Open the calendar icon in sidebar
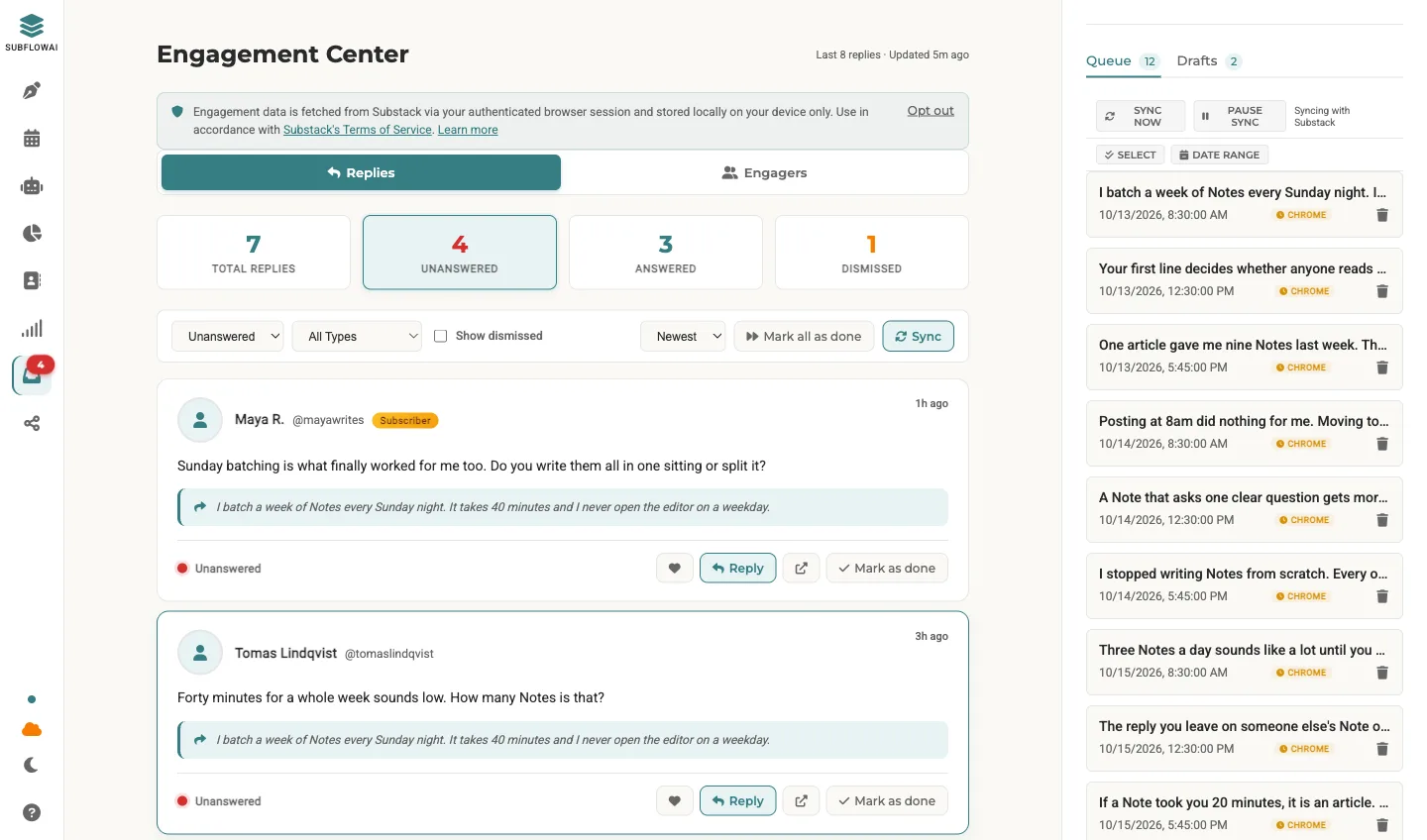The width and height of the screenshot is (1427, 840). pyautogui.click(x=32, y=139)
